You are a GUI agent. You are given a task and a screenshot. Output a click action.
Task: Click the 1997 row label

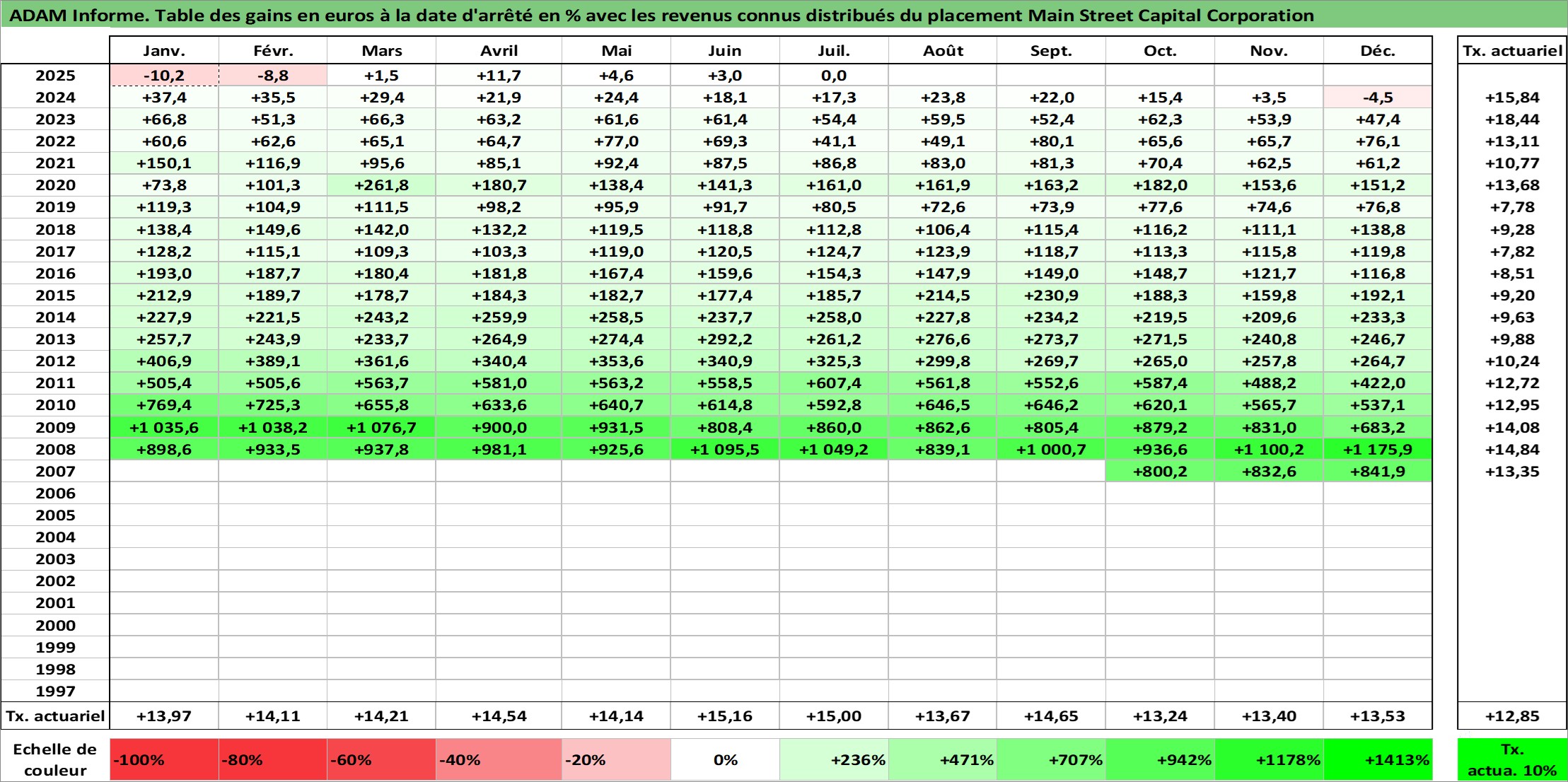[x=55, y=691]
